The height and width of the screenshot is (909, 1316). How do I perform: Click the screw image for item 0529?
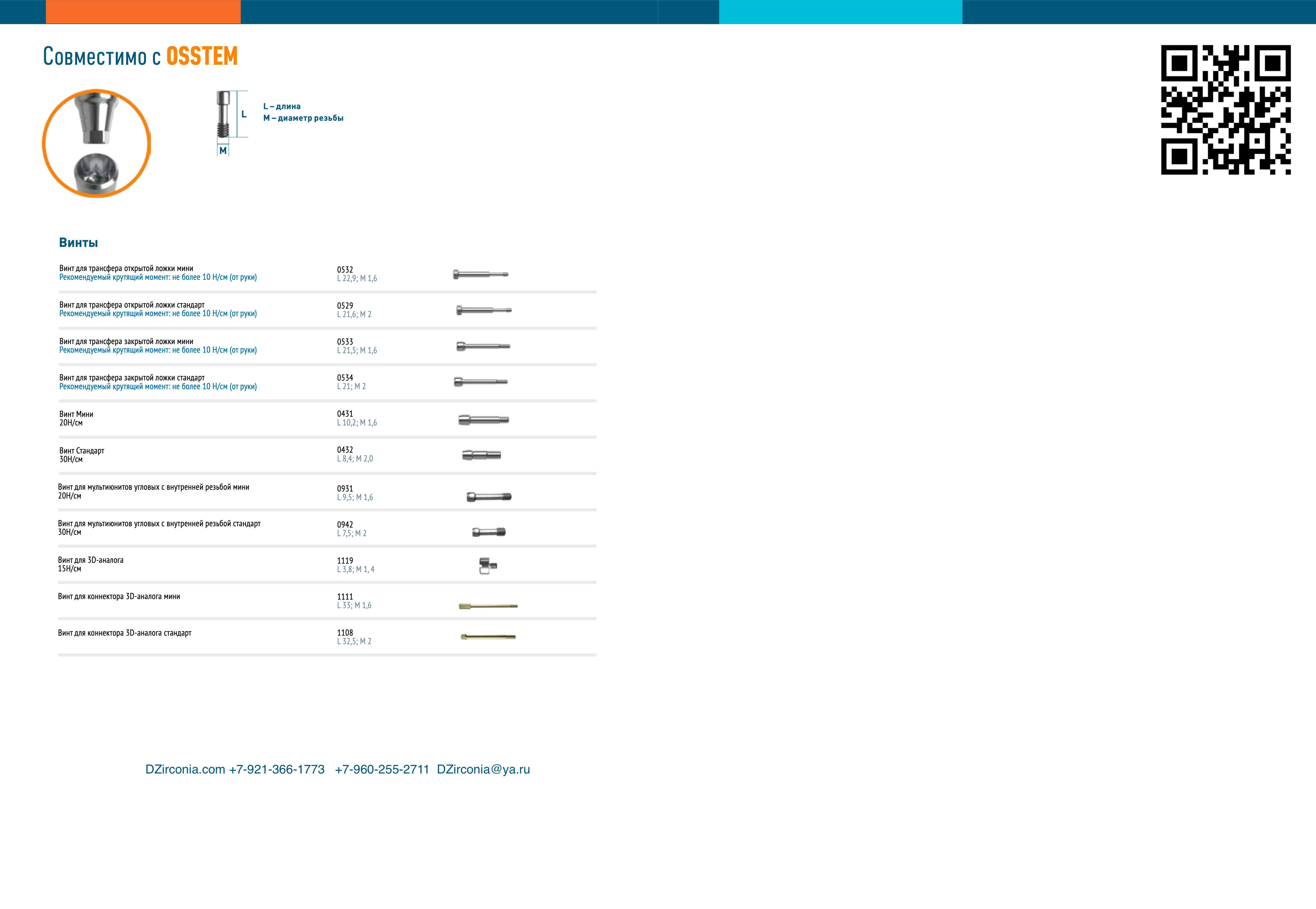click(483, 310)
